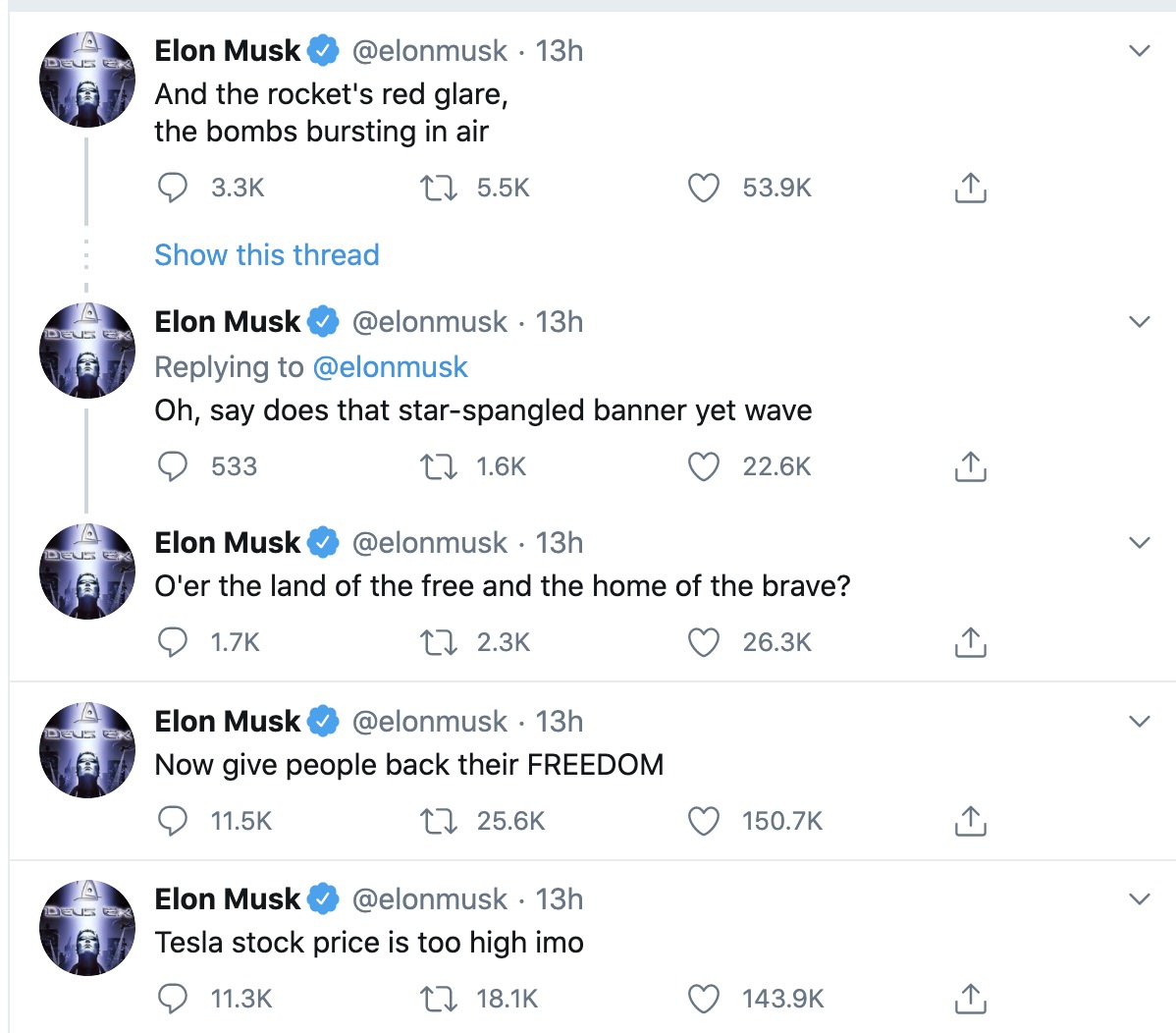The image size is (1176, 1033).
Task: Retweet the "rocket's red glare" tweet
Action: click(x=438, y=188)
